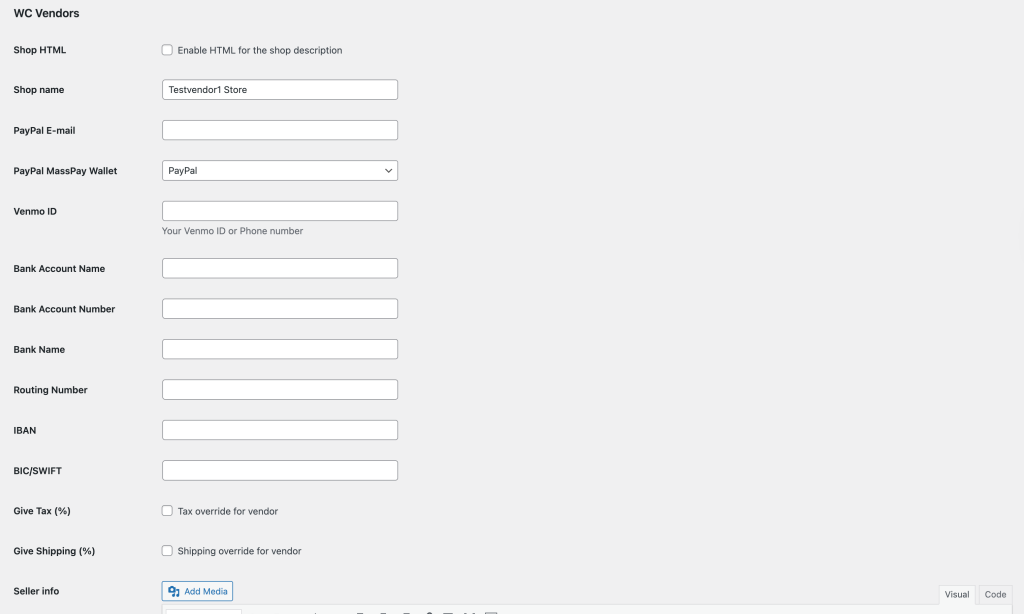Click the Shop name input field

click(x=280, y=89)
